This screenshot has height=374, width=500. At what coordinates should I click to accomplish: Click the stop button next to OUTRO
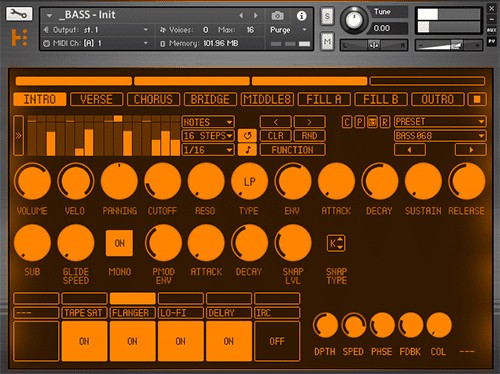(x=477, y=99)
